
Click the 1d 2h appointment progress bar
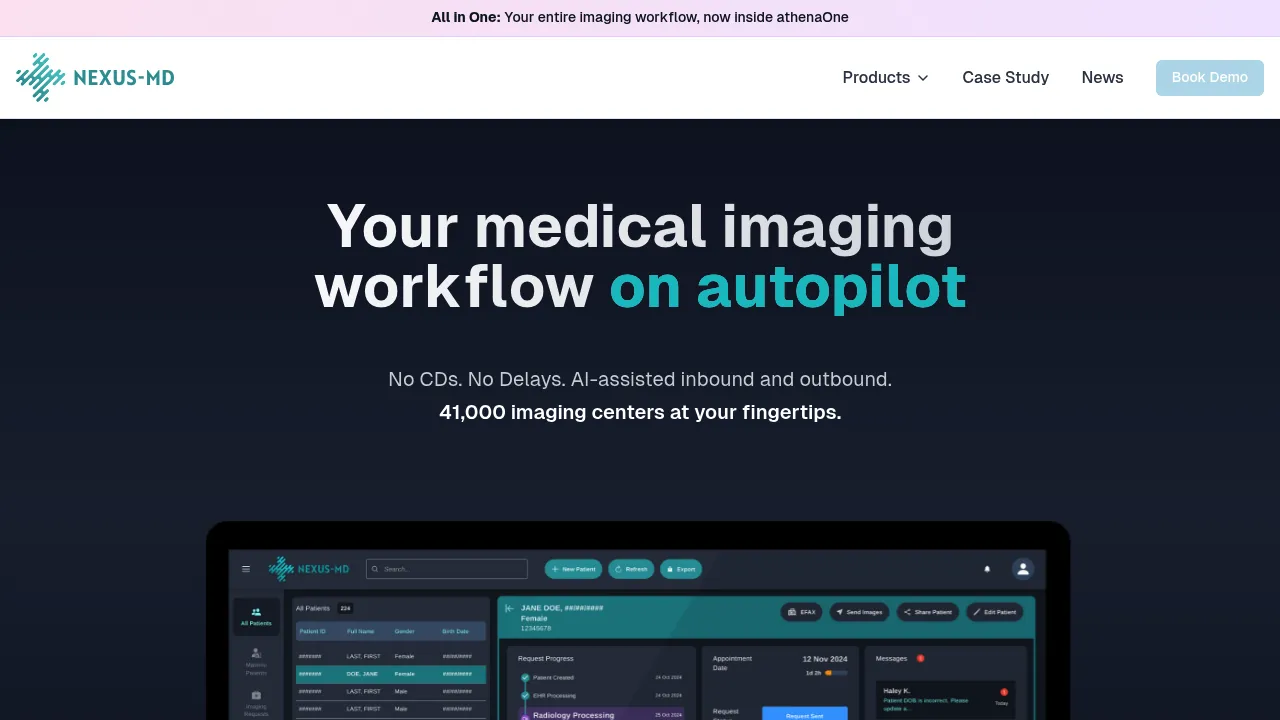(x=836, y=673)
